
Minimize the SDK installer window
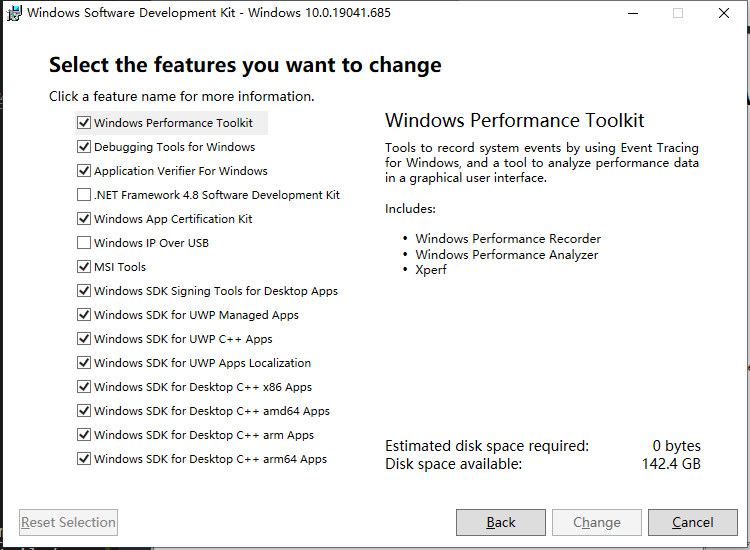[x=631, y=14]
